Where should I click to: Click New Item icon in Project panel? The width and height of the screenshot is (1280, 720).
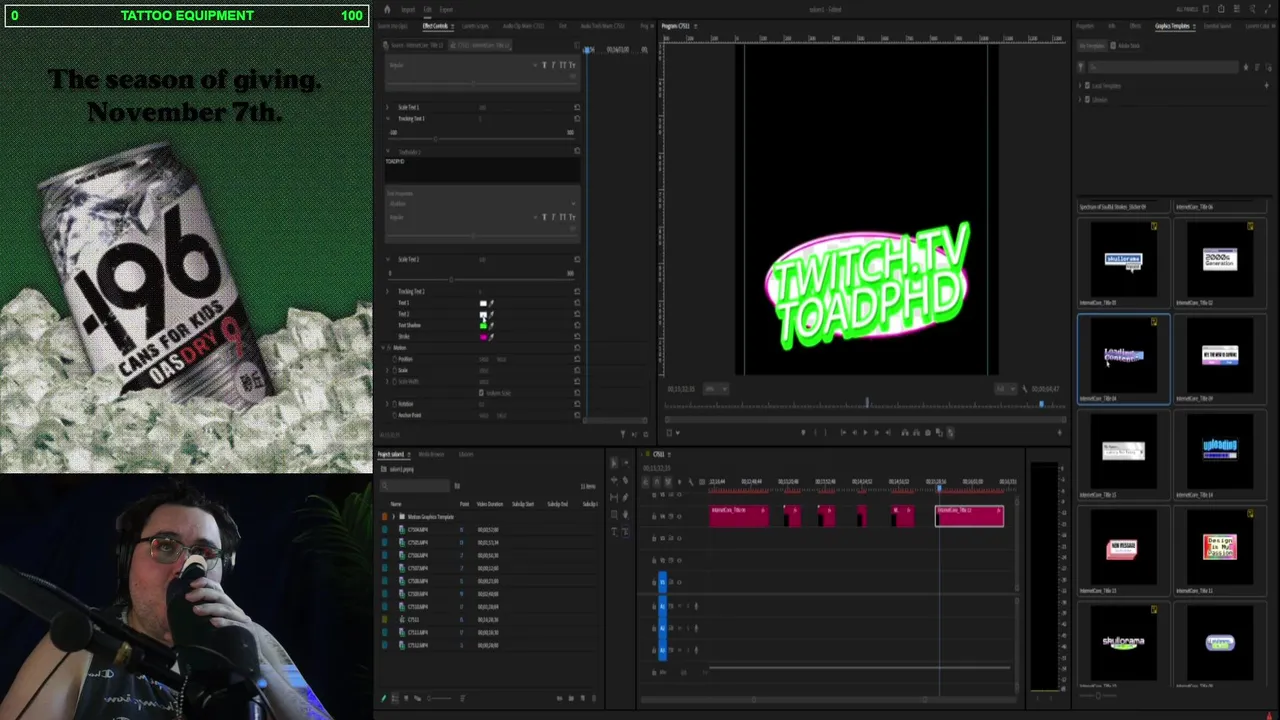point(584,698)
